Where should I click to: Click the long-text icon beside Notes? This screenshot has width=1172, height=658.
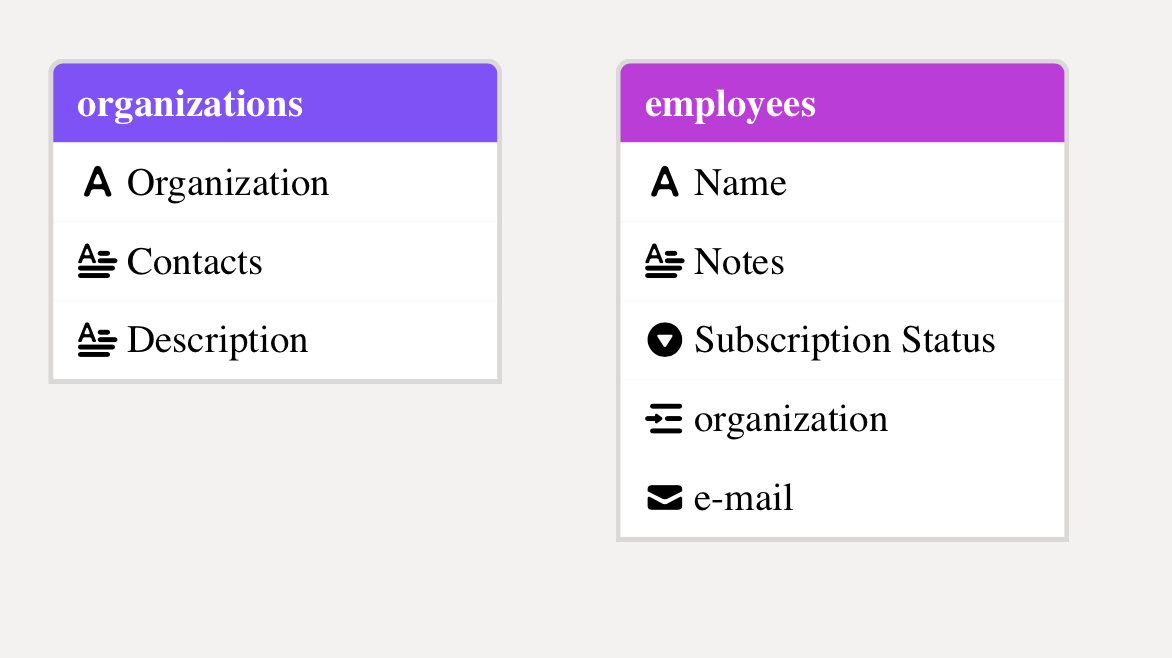[664, 261]
